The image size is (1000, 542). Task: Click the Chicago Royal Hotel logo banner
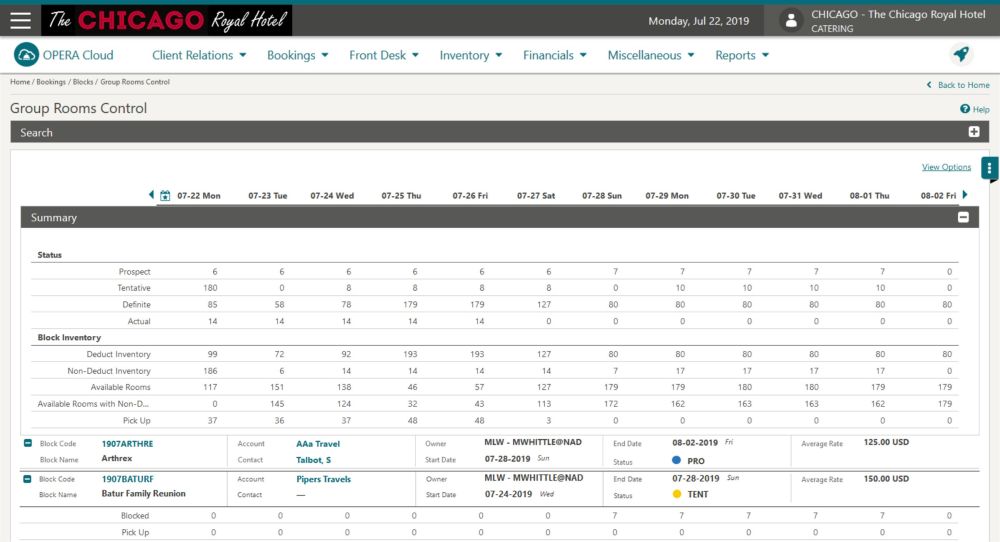pos(166,20)
